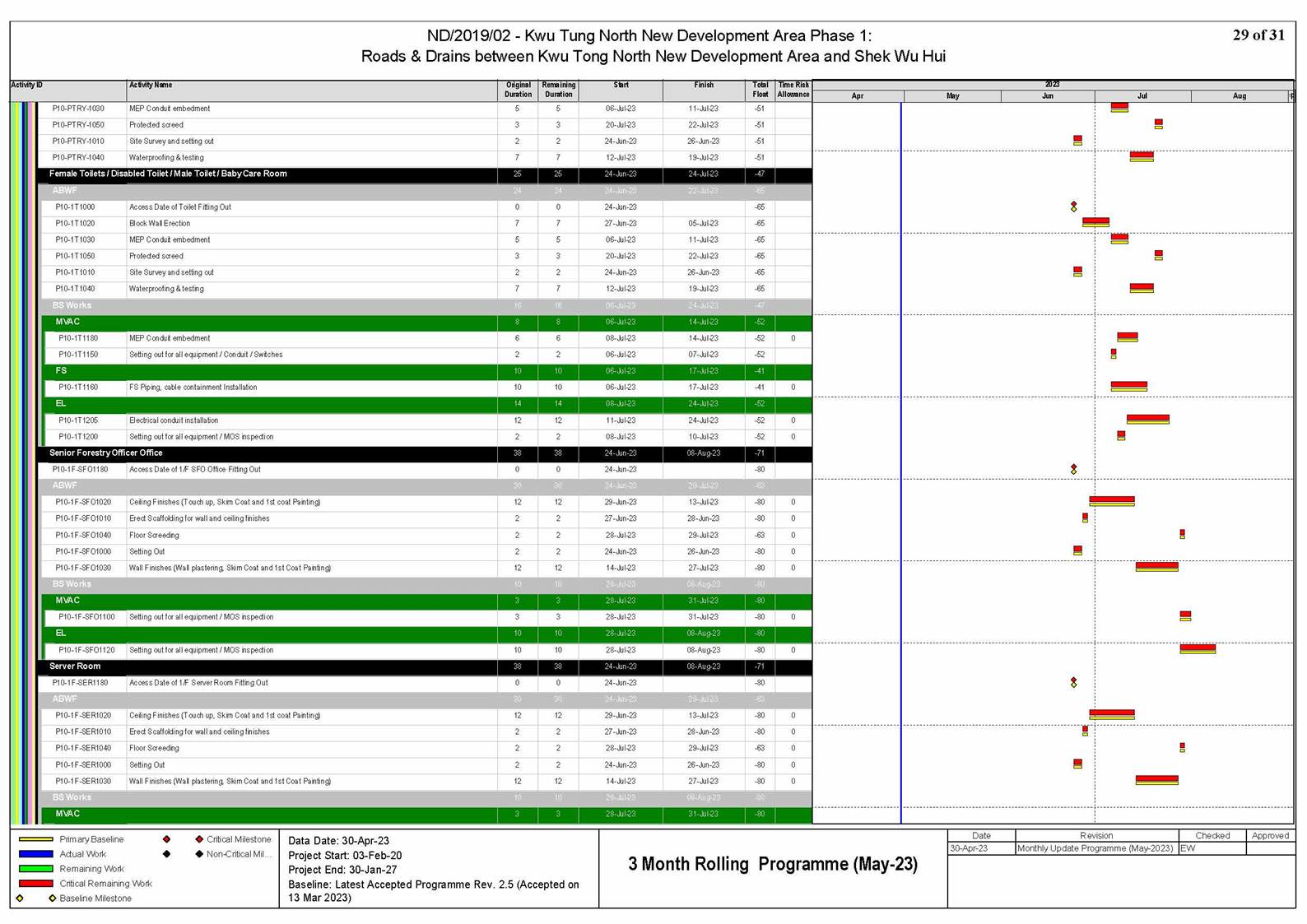The width and height of the screenshot is (1307, 924).
Task: Click the 'Block Wall Erection' activity name
Action: [160, 224]
